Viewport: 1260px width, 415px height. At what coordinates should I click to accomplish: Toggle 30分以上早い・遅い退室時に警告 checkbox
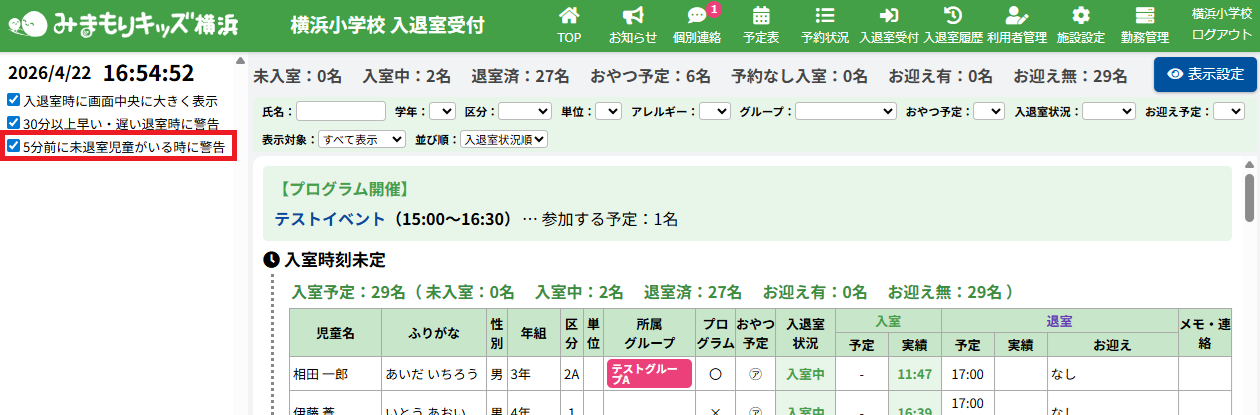coord(13,123)
